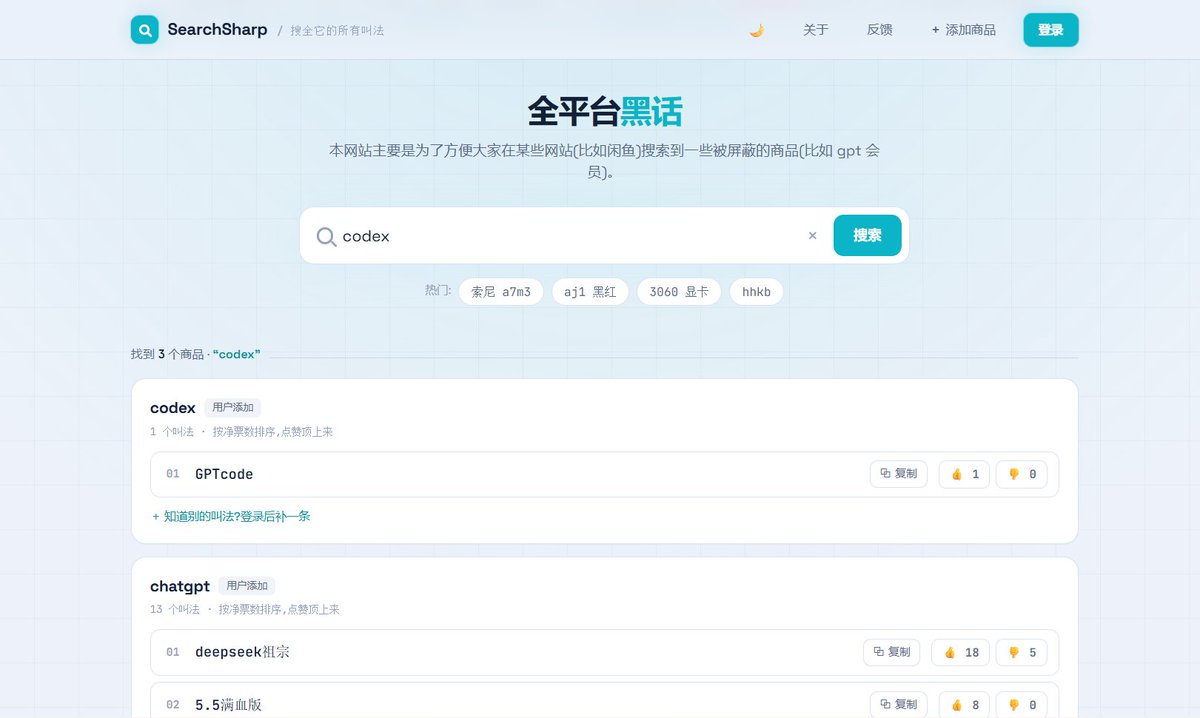The width and height of the screenshot is (1200, 718).
Task: Open the 关于 page
Action: 816,30
